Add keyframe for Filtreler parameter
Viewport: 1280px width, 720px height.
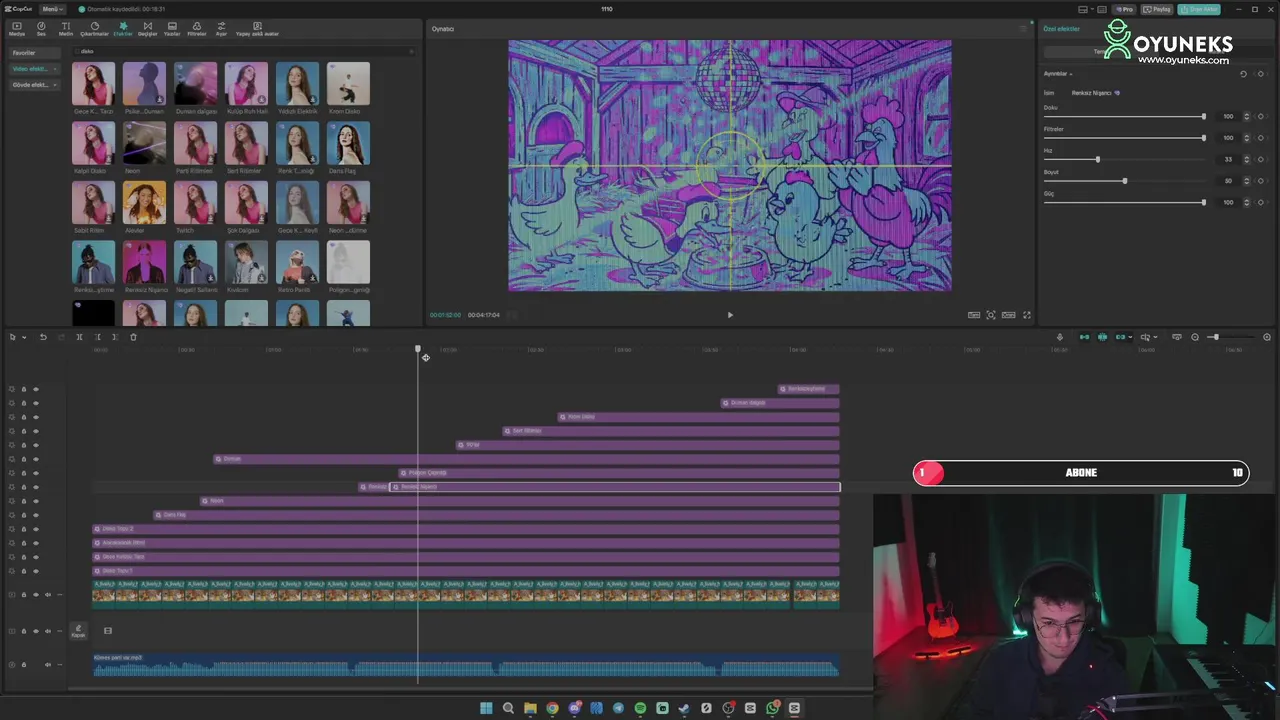[x=1260, y=138]
